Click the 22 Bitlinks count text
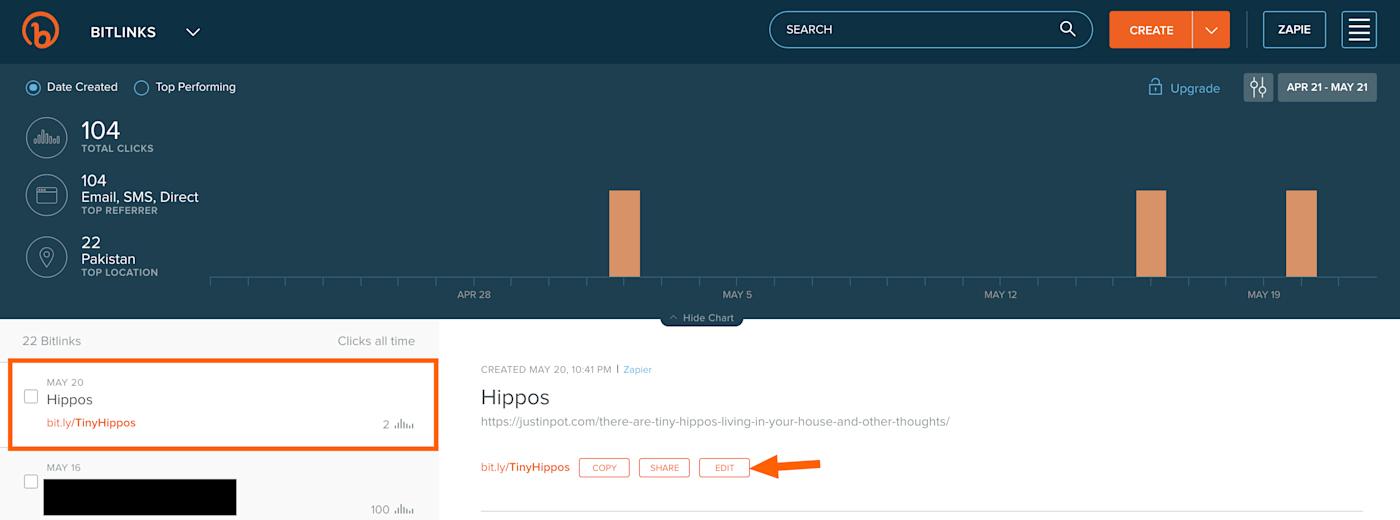Image resolution: width=1400 pixels, height=520 pixels. coord(52,341)
